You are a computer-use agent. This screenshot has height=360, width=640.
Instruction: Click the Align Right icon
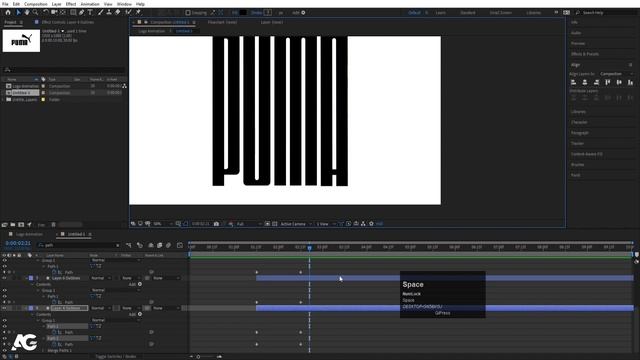(596, 82)
